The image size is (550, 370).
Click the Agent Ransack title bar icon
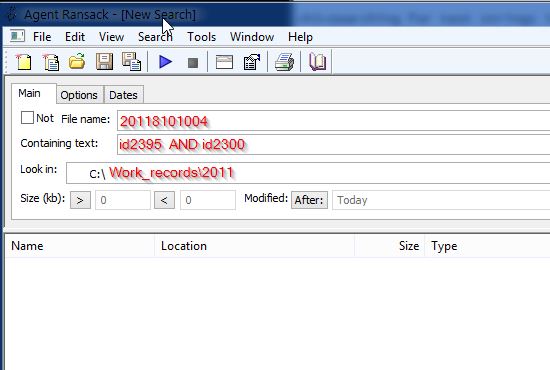[x=12, y=14]
